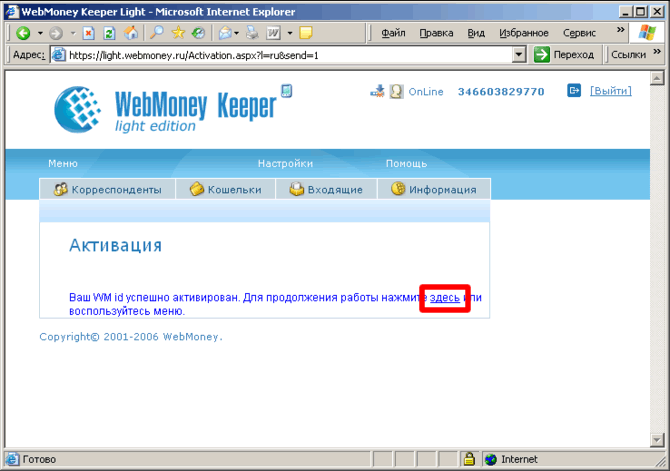Click the download arrow icon near OnLine
This screenshot has width=670, height=471.
pos(377,91)
